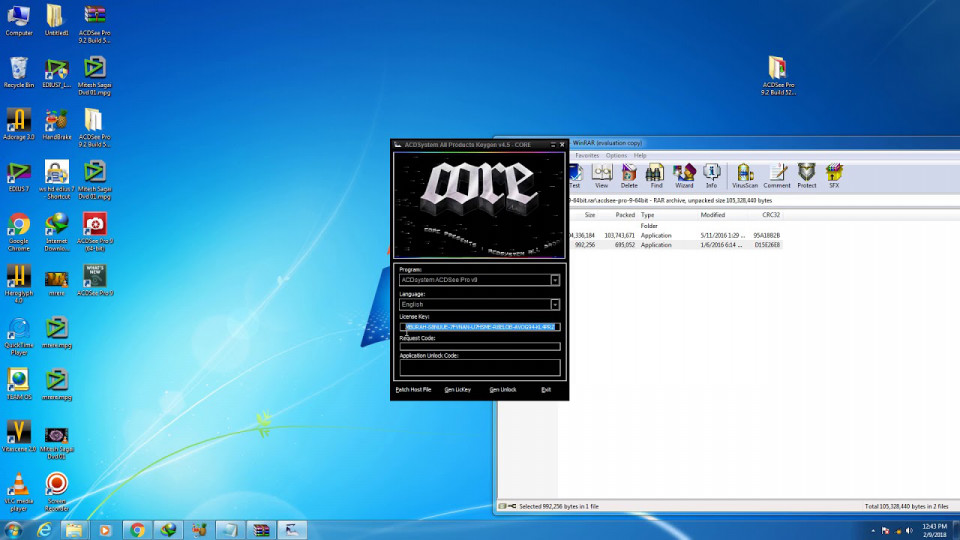Click the Patch Host File button

tap(413, 389)
